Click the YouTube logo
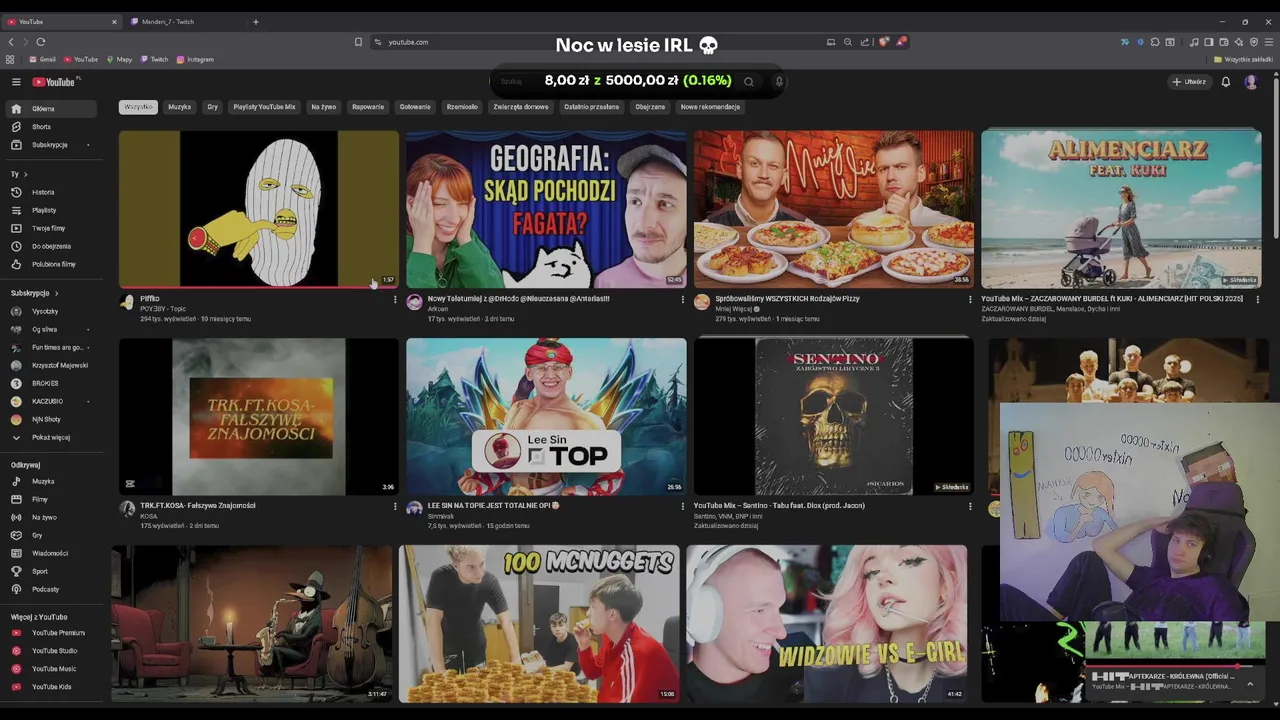Viewport: 1280px width, 720px height. [x=54, y=82]
